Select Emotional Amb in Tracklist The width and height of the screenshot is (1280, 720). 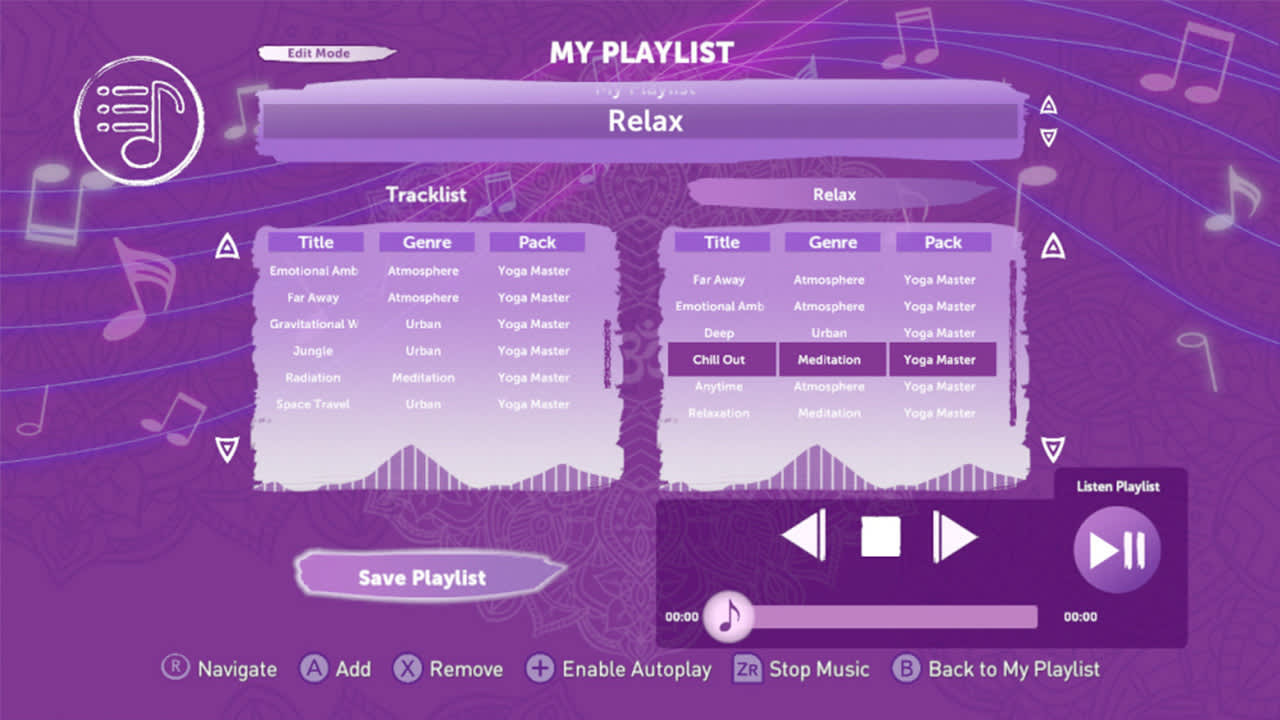click(314, 271)
